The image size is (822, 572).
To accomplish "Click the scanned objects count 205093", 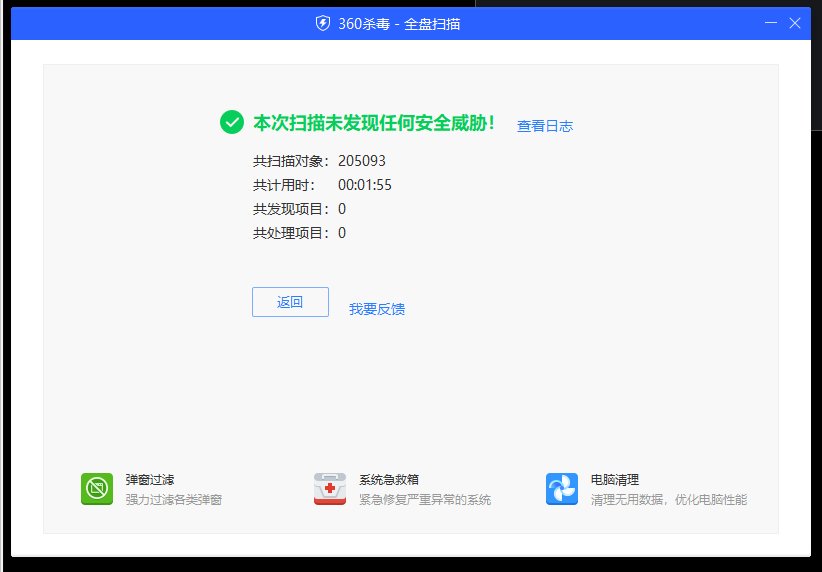I will (x=362, y=161).
